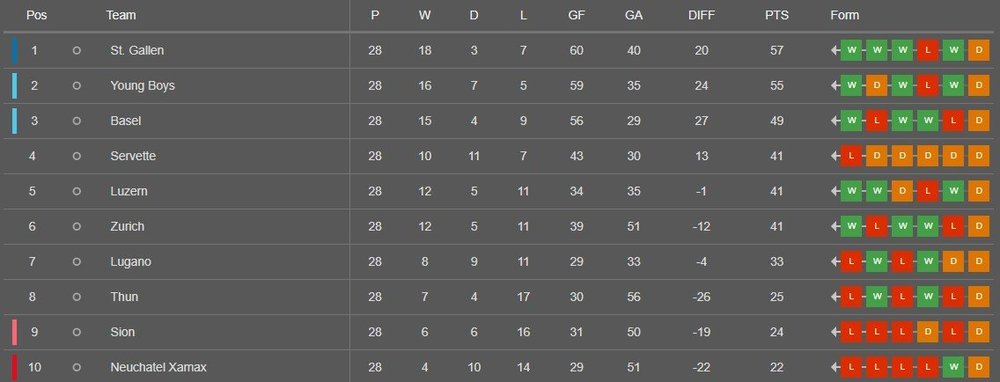The height and width of the screenshot is (382, 1000).
Task: Select the circle marker beside Neuchatel Xamax
Action: [x=77, y=367]
